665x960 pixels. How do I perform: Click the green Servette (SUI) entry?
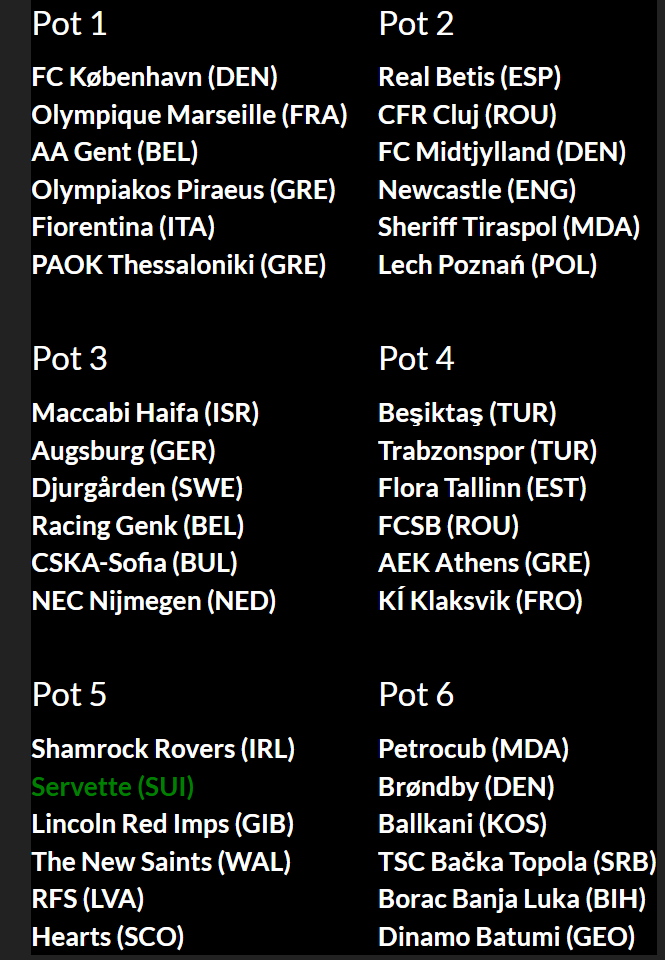113,787
